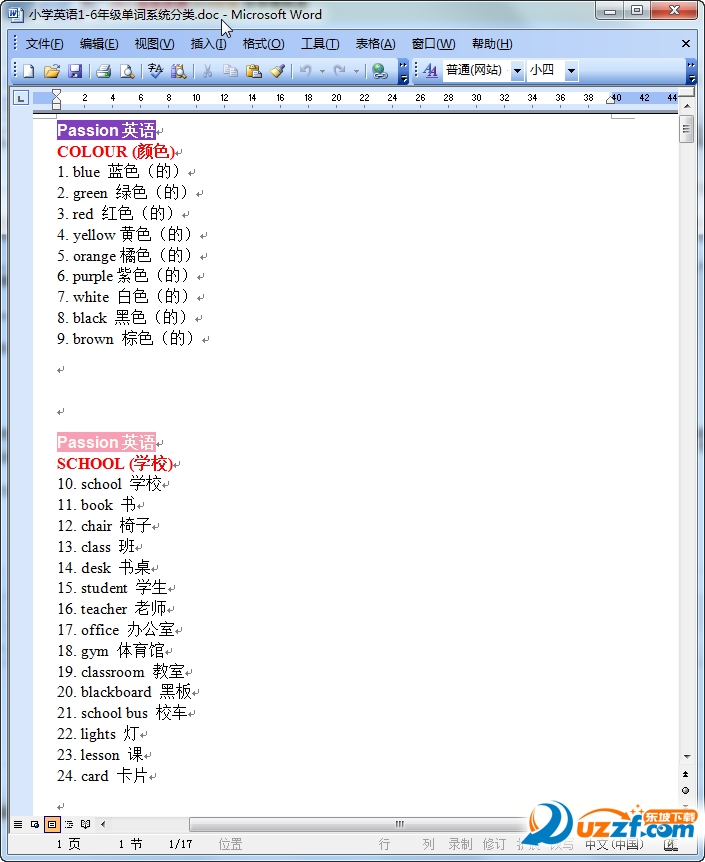Screen dimensions: 705x862
Task: Open the 表格(A) menu
Action: tap(376, 44)
